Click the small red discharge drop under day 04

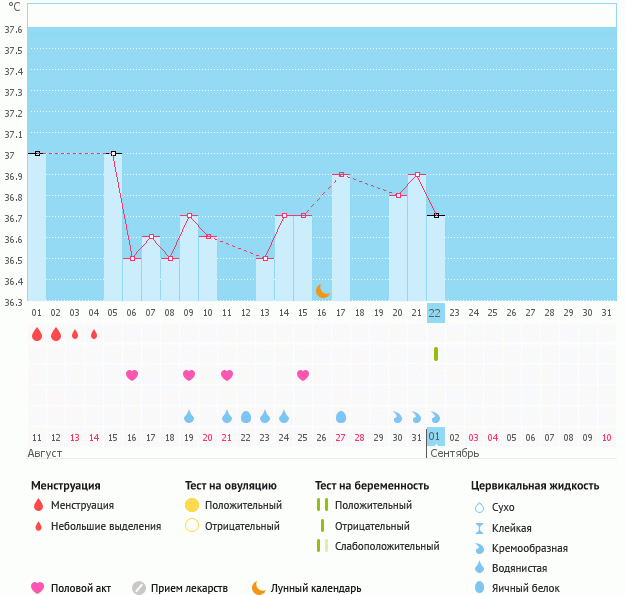[x=94, y=334]
